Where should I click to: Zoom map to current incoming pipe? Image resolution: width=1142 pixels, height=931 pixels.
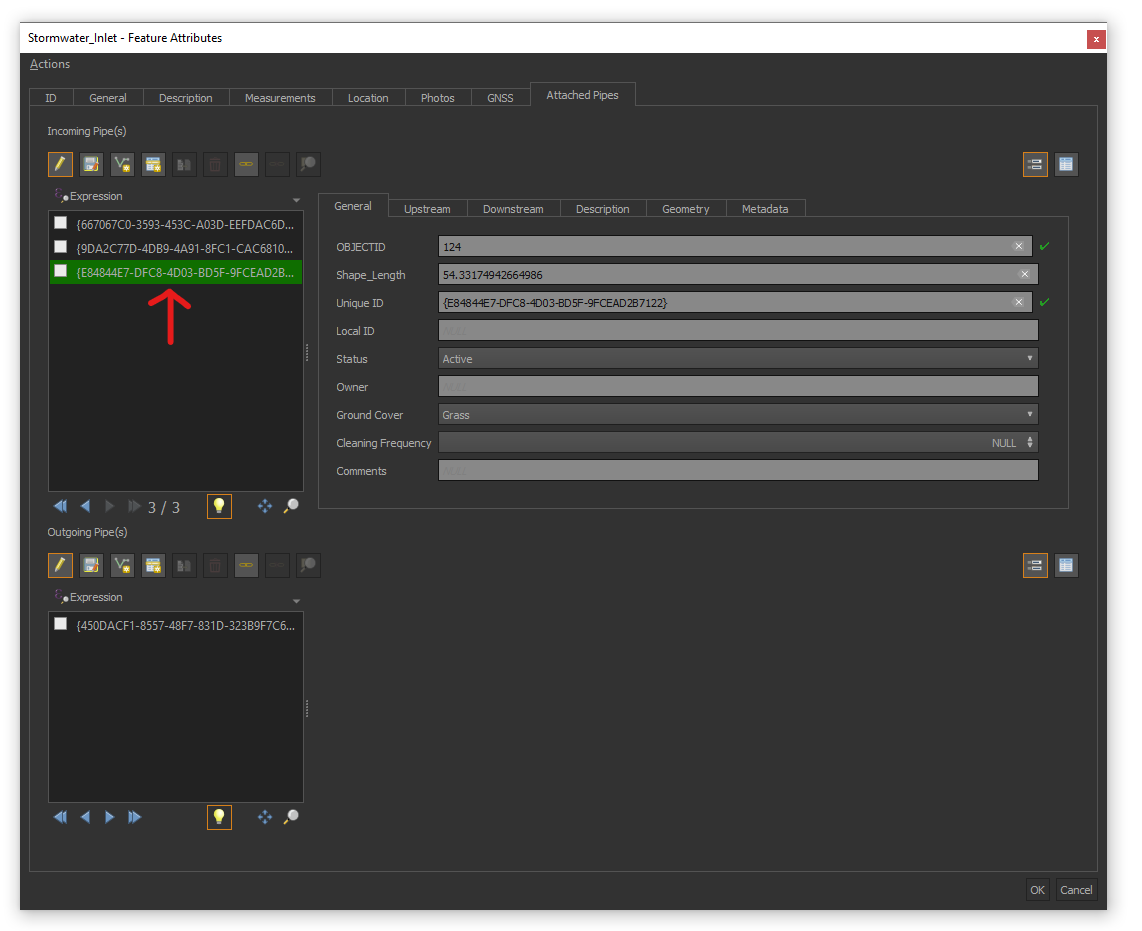pyautogui.click(x=291, y=506)
